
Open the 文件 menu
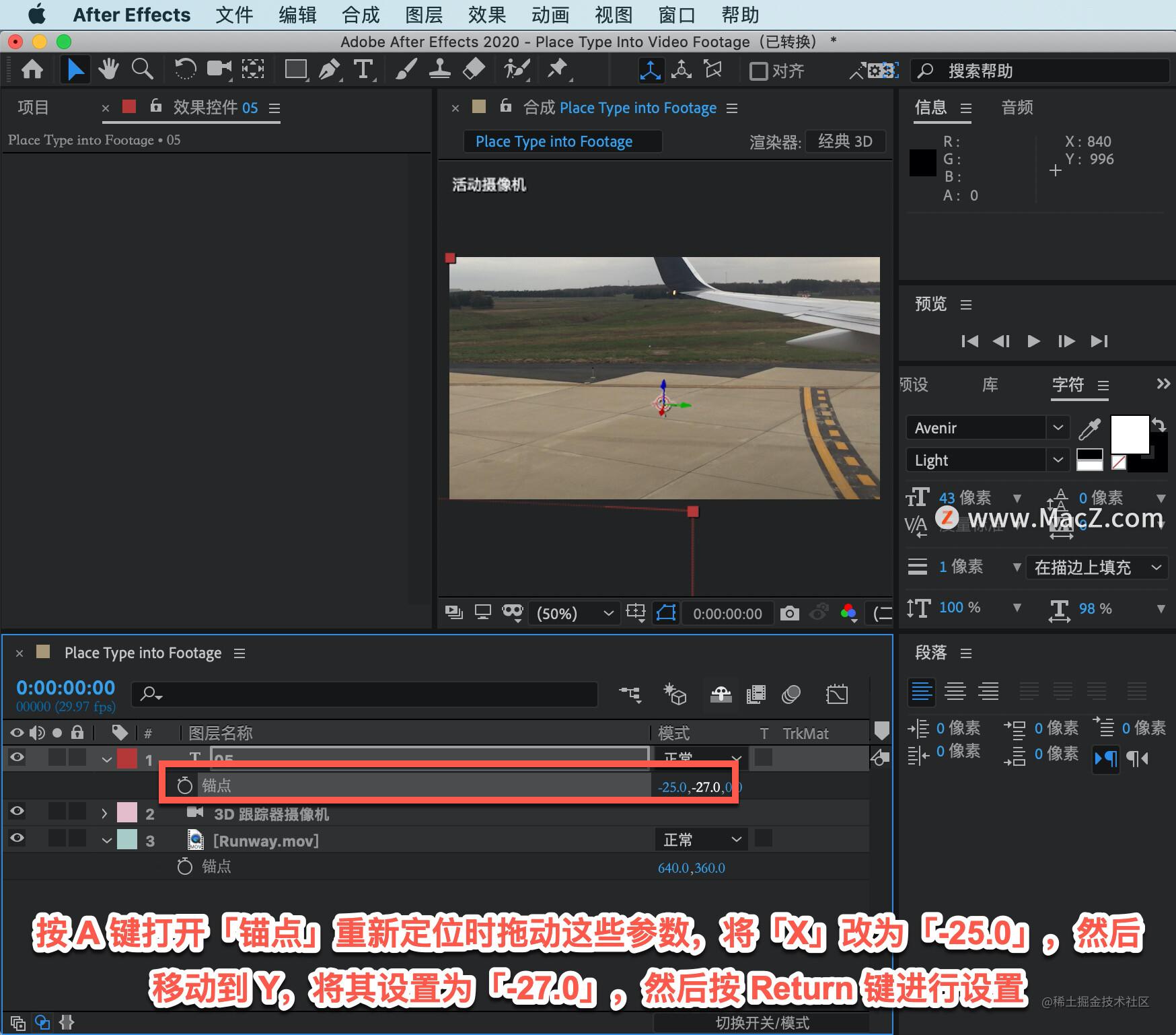[234, 15]
